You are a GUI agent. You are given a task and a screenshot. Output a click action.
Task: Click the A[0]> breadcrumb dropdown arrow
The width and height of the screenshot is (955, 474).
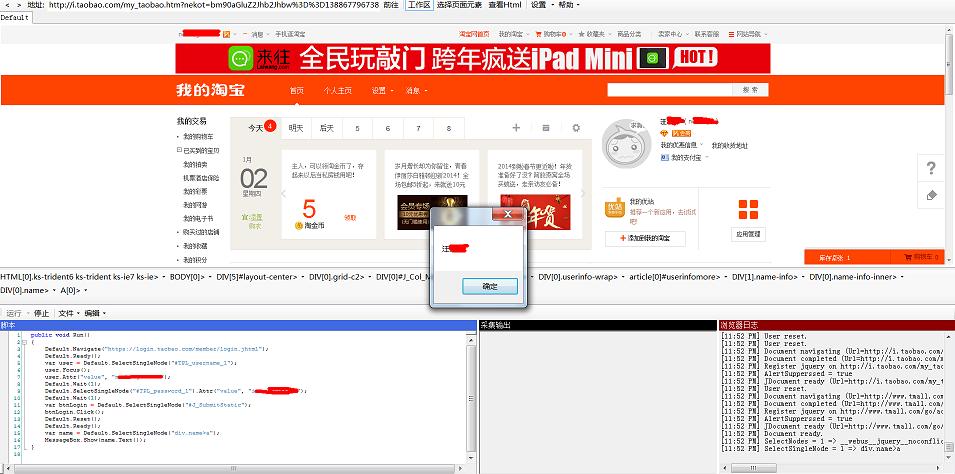point(85,291)
